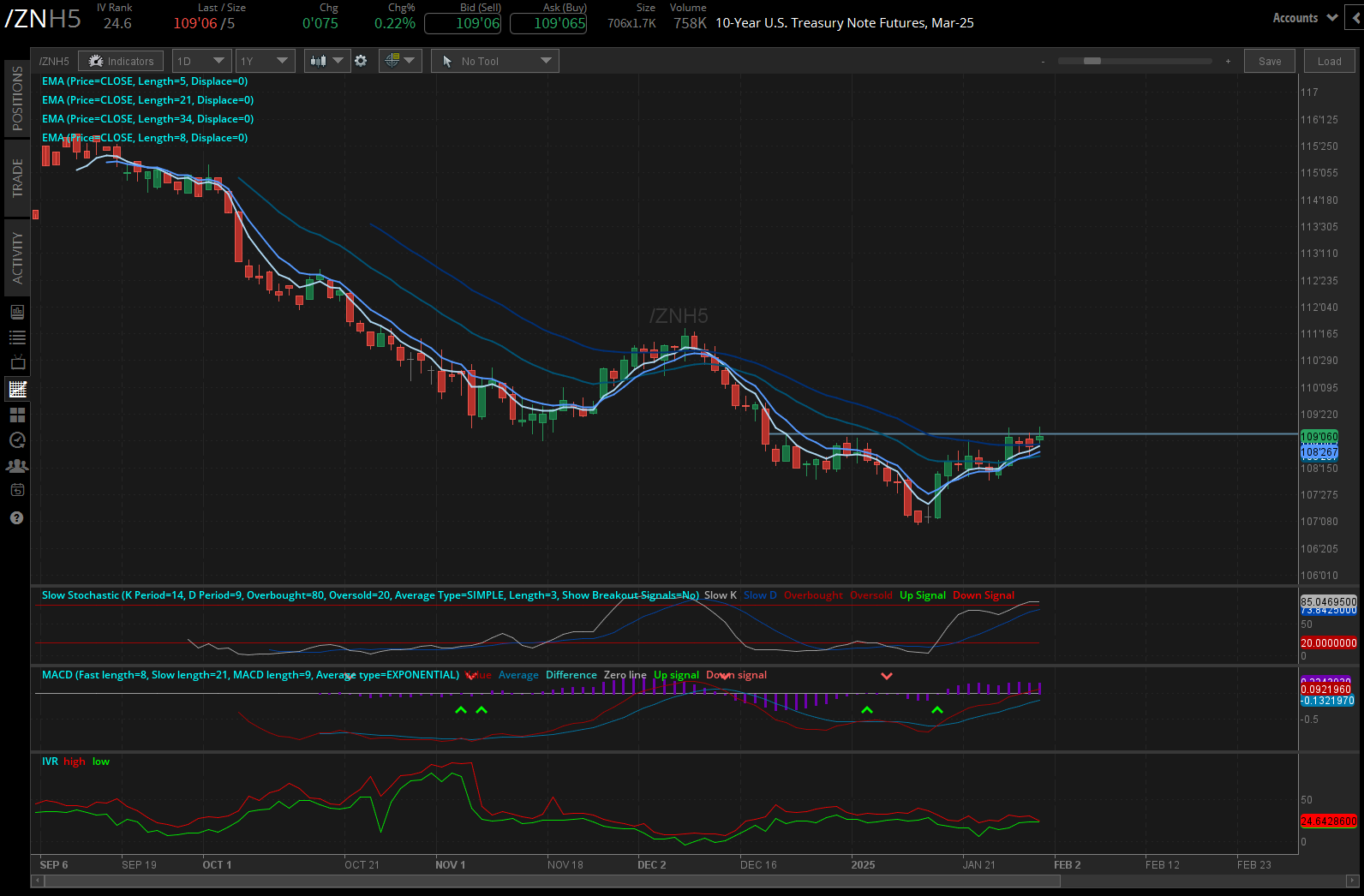Screen dimensions: 1364x896
Task: Click the MACD Difference legend label
Action: point(571,675)
